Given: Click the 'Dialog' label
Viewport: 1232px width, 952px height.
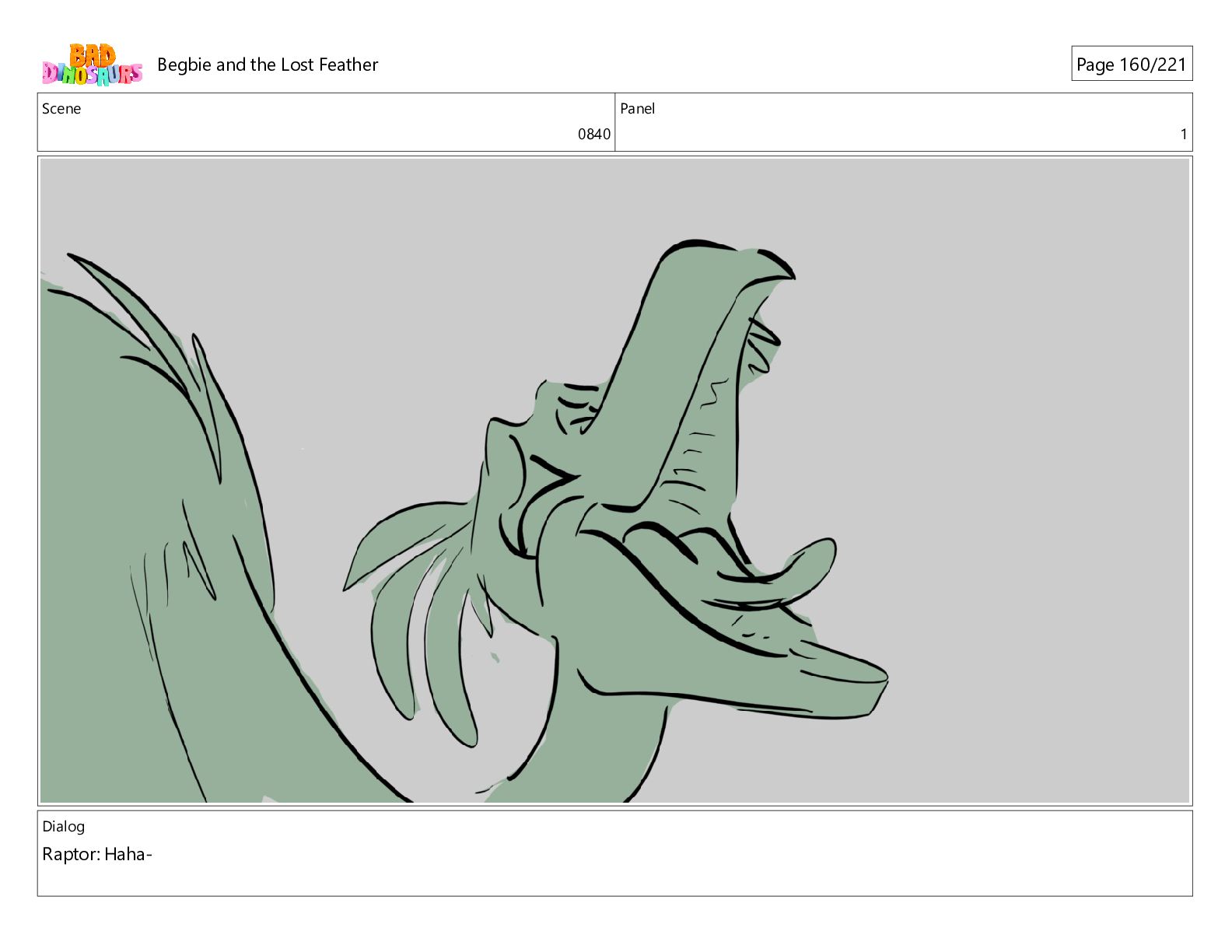Looking at the screenshot, I should click(x=63, y=827).
